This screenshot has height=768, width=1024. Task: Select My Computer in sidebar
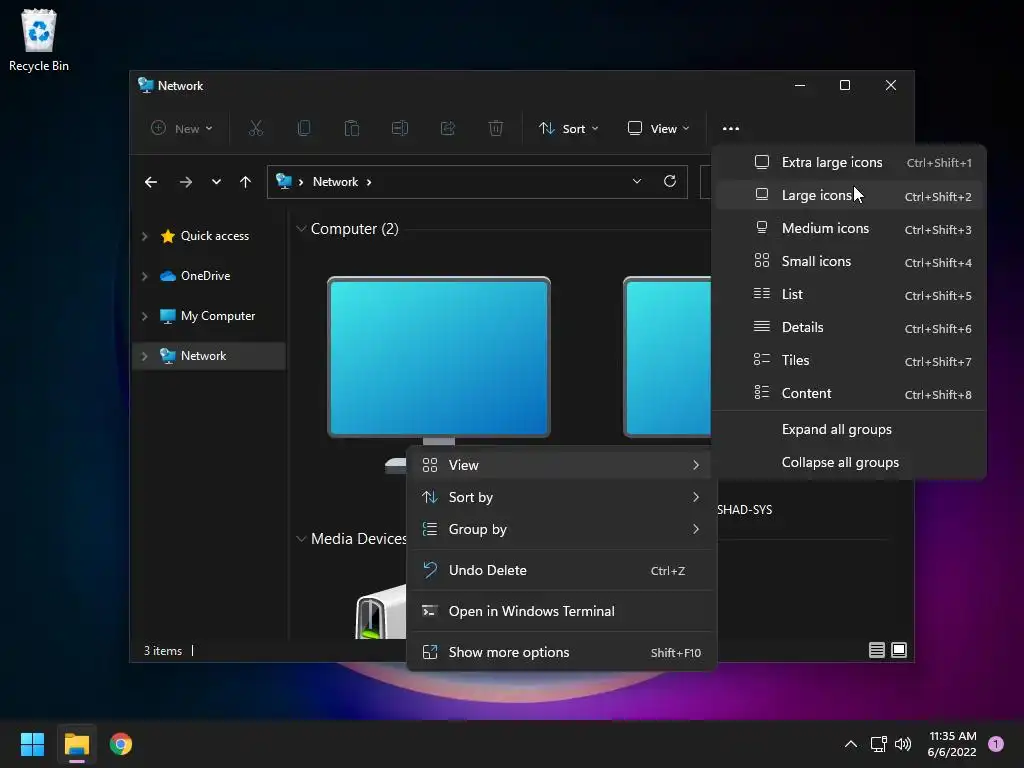[x=217, y=316]
